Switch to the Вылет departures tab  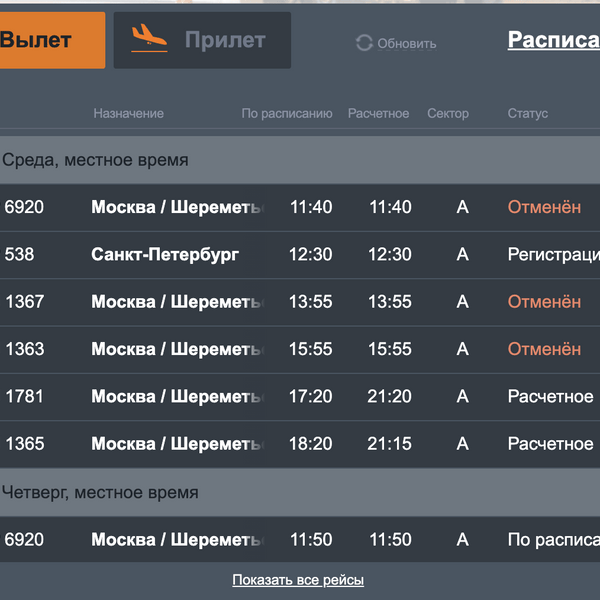50,41
